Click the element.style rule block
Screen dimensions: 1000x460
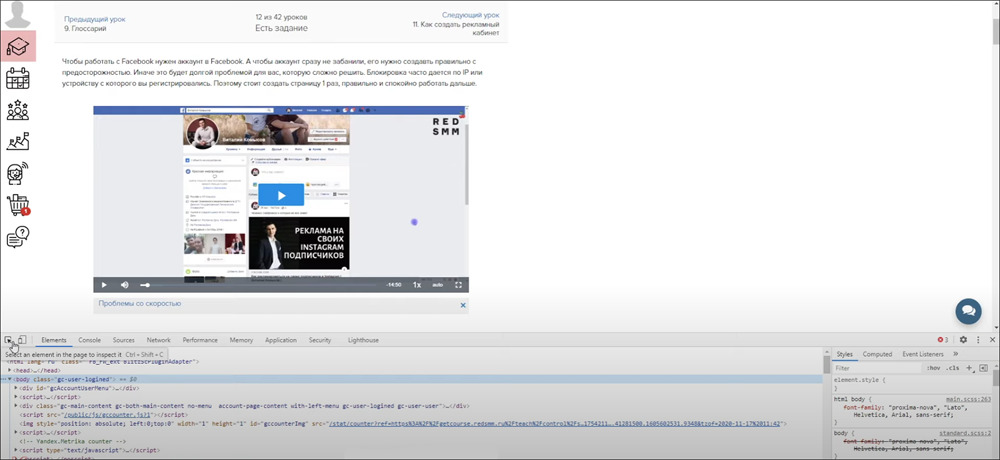coord(912,383)
